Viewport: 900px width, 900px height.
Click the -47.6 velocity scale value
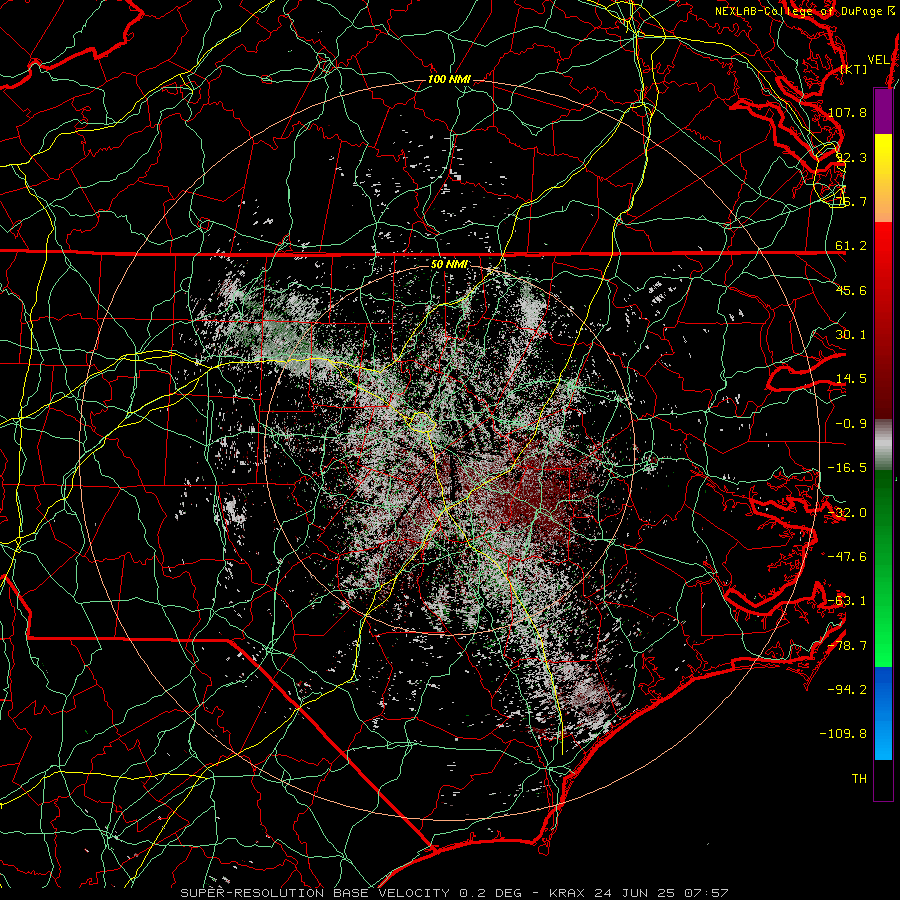click(x=847, y=557)
